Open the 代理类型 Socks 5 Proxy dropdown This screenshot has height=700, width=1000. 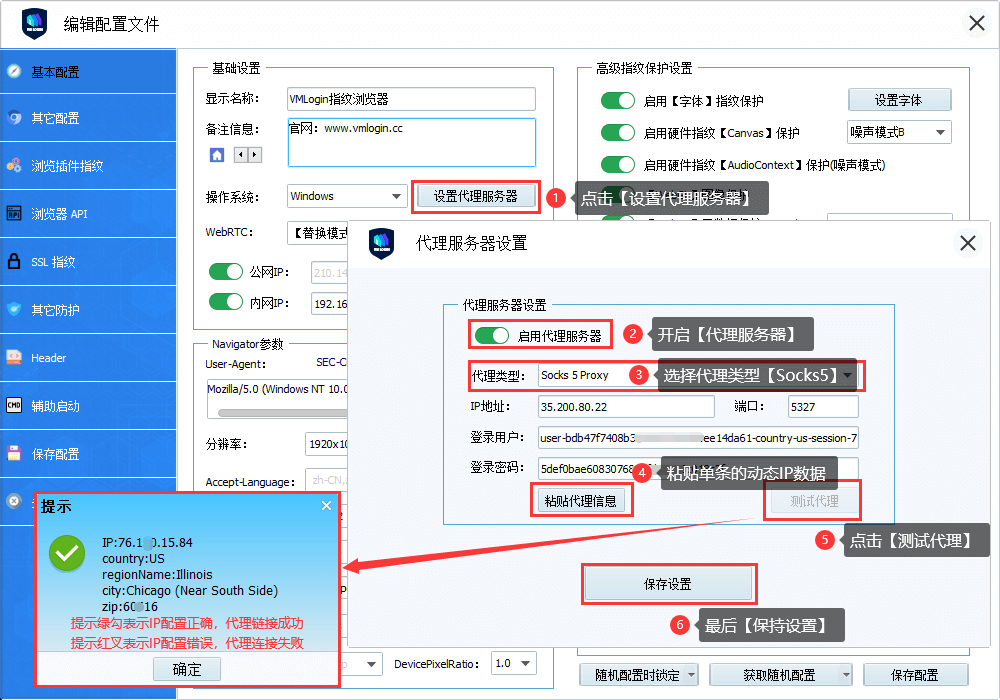(698, 375)
